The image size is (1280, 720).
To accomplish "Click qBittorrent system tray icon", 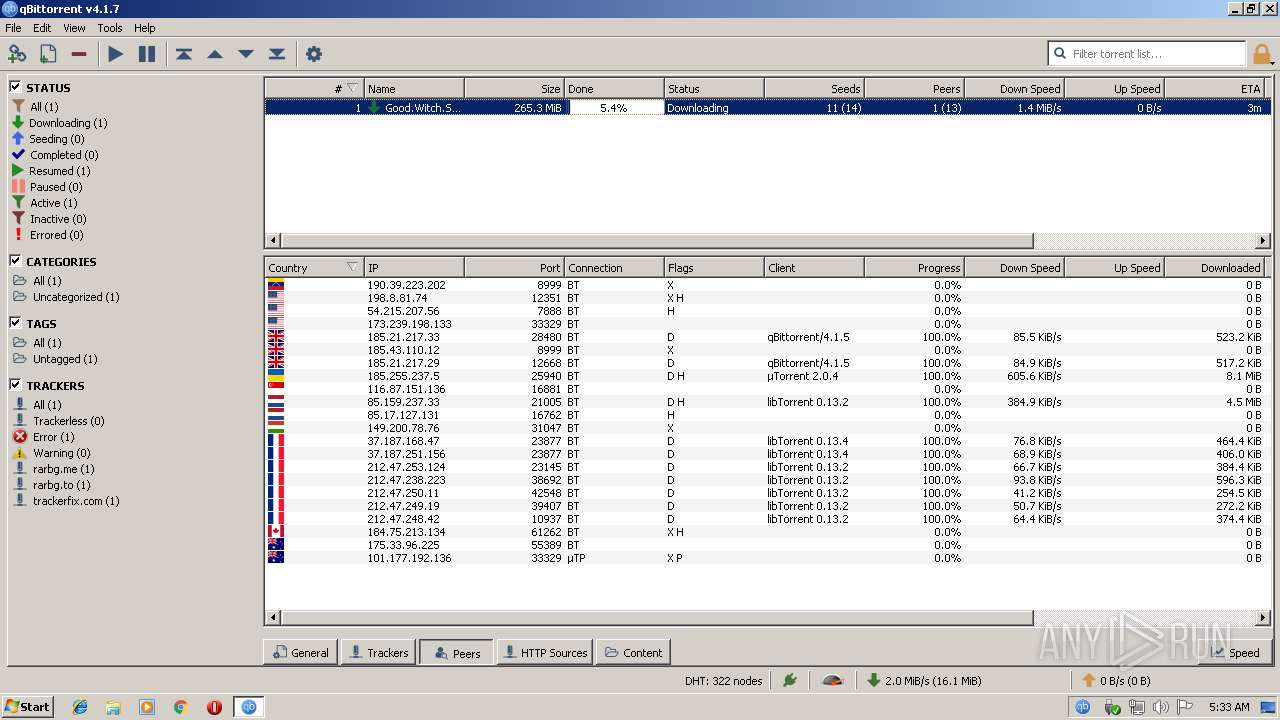I will tap(1082, 707).
